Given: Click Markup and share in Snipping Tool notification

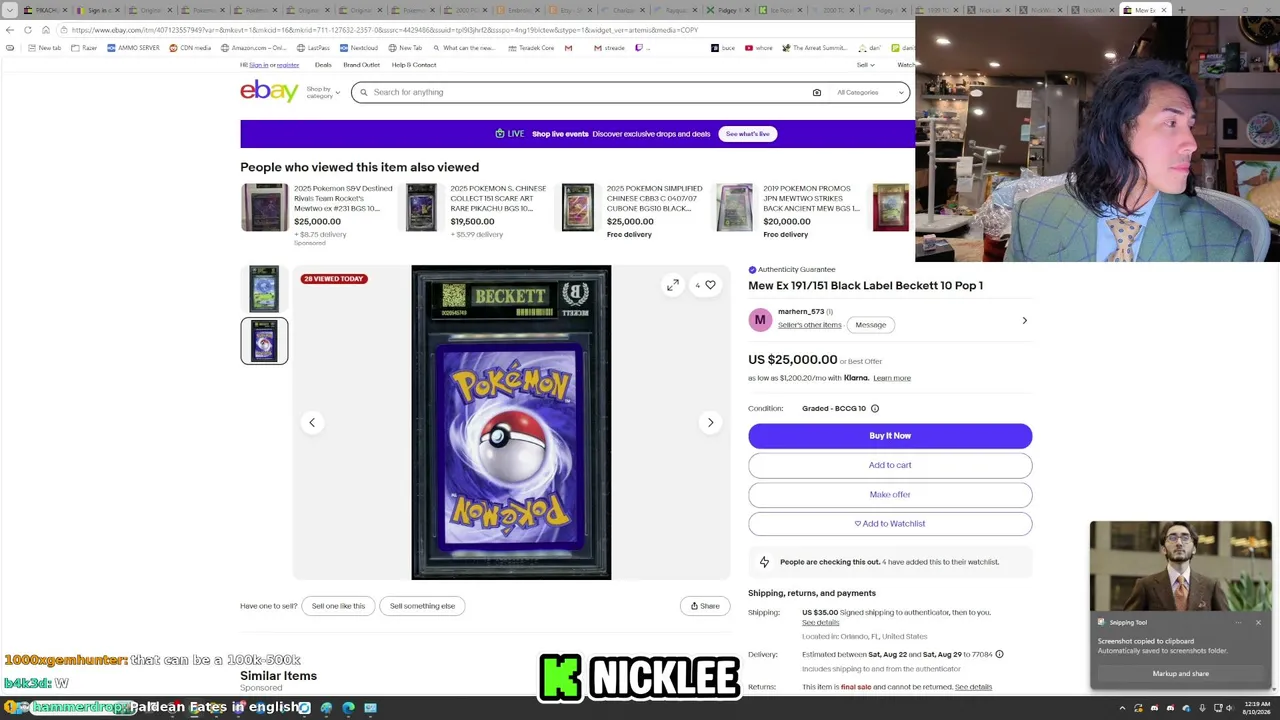Looking at the screenshot, I should [x=1180, y=674].
